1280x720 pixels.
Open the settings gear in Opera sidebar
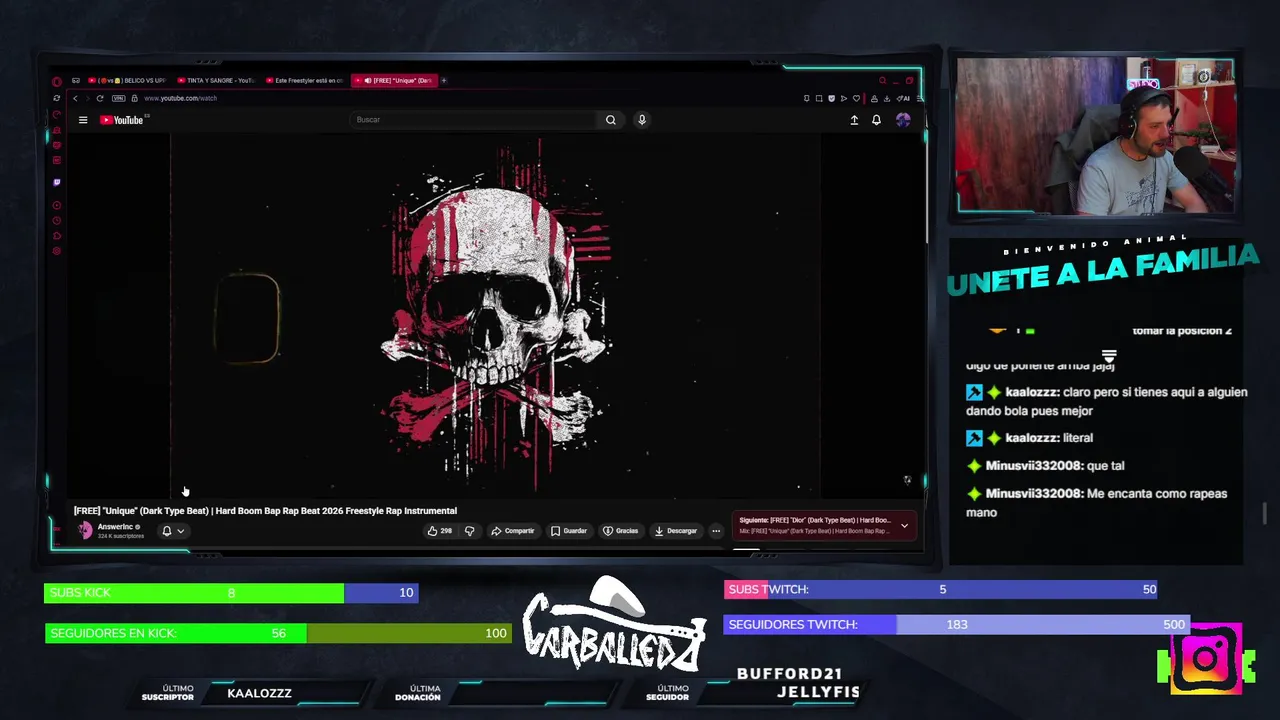tap(57, 251)
